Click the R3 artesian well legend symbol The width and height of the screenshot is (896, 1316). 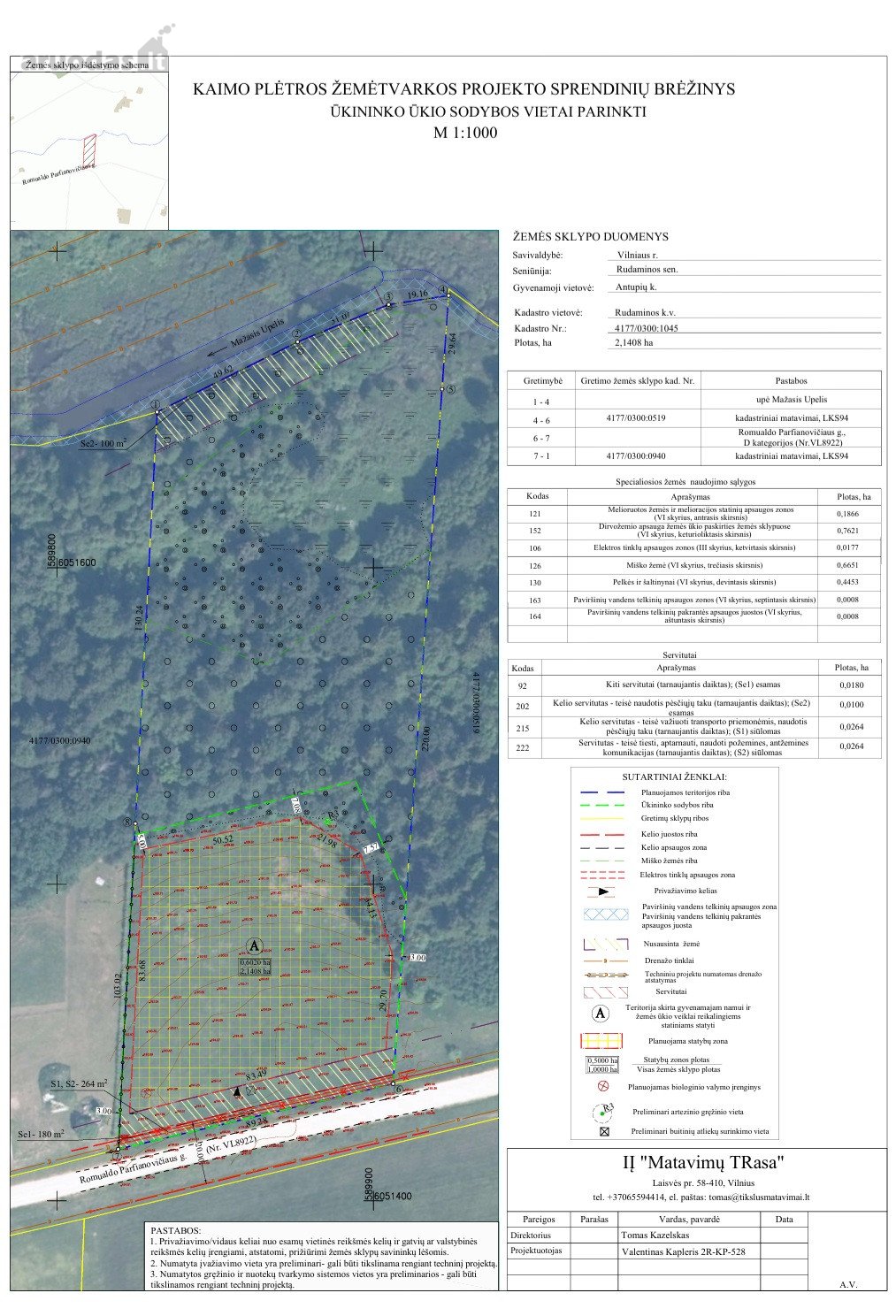tap(602, 1111)
